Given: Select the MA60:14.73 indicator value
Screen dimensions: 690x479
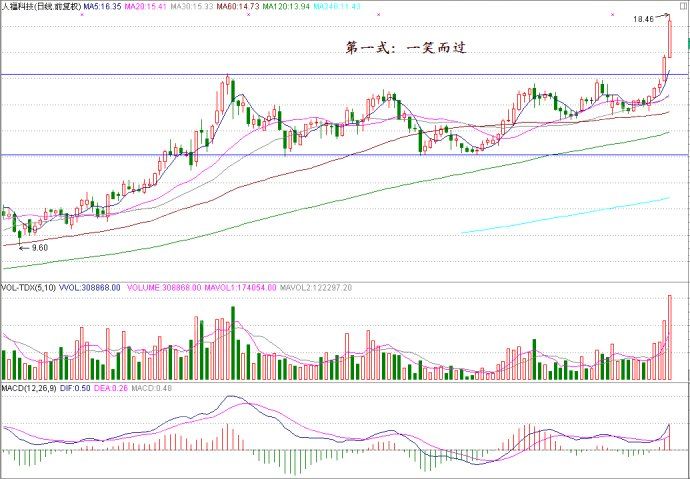Looking at the screenshot, I should coord(238,7).
